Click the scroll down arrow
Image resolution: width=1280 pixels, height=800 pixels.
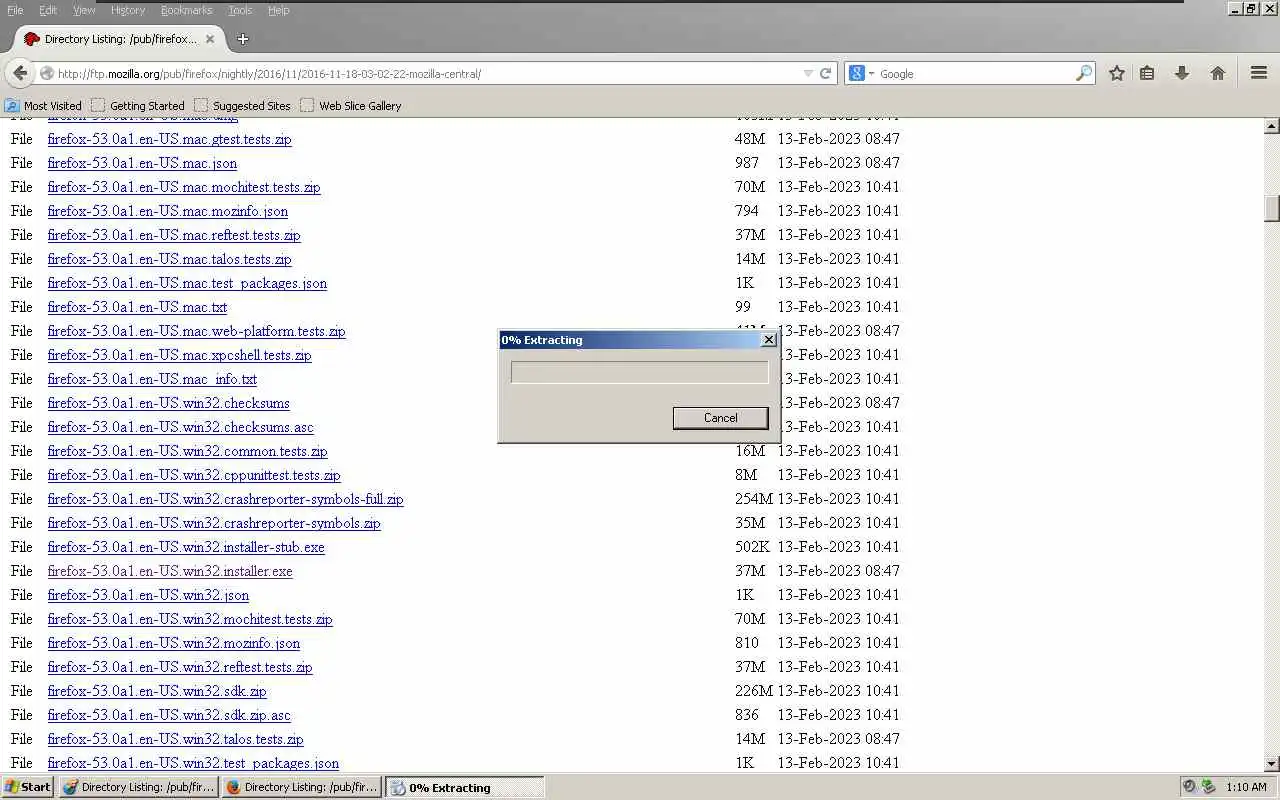(x=1272, y=764)
